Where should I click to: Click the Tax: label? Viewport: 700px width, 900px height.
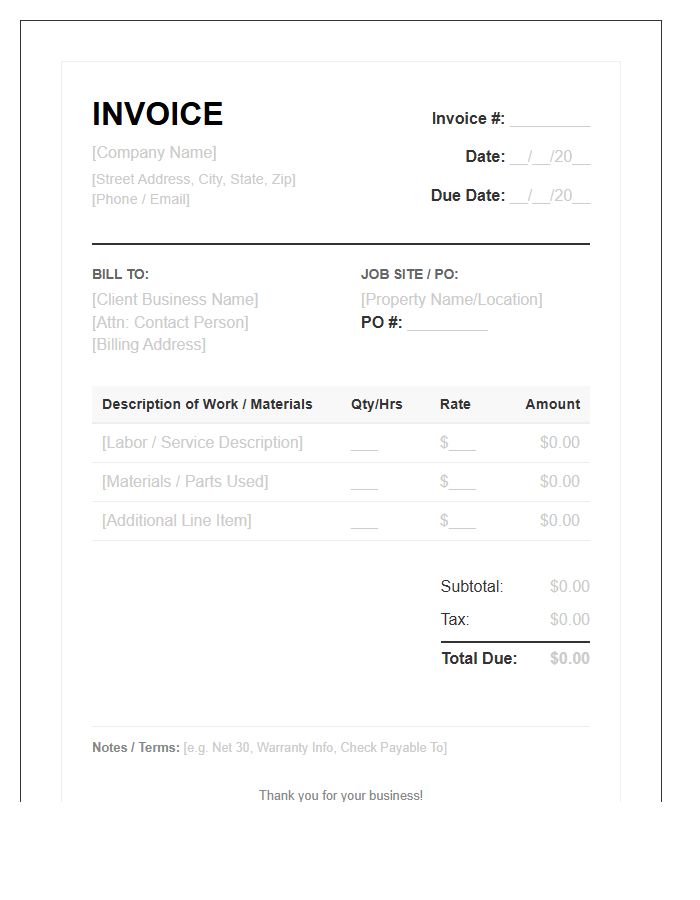[x=455, y=619]
